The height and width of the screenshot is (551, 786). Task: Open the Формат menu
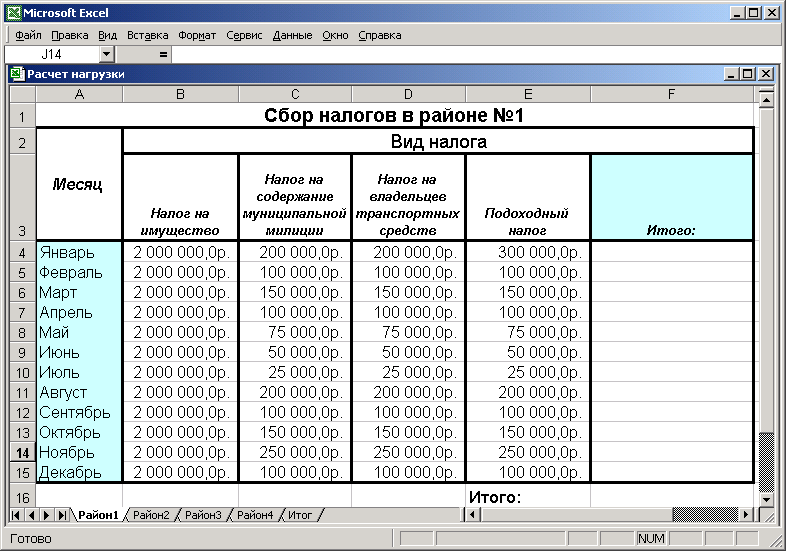coord(197,35)
